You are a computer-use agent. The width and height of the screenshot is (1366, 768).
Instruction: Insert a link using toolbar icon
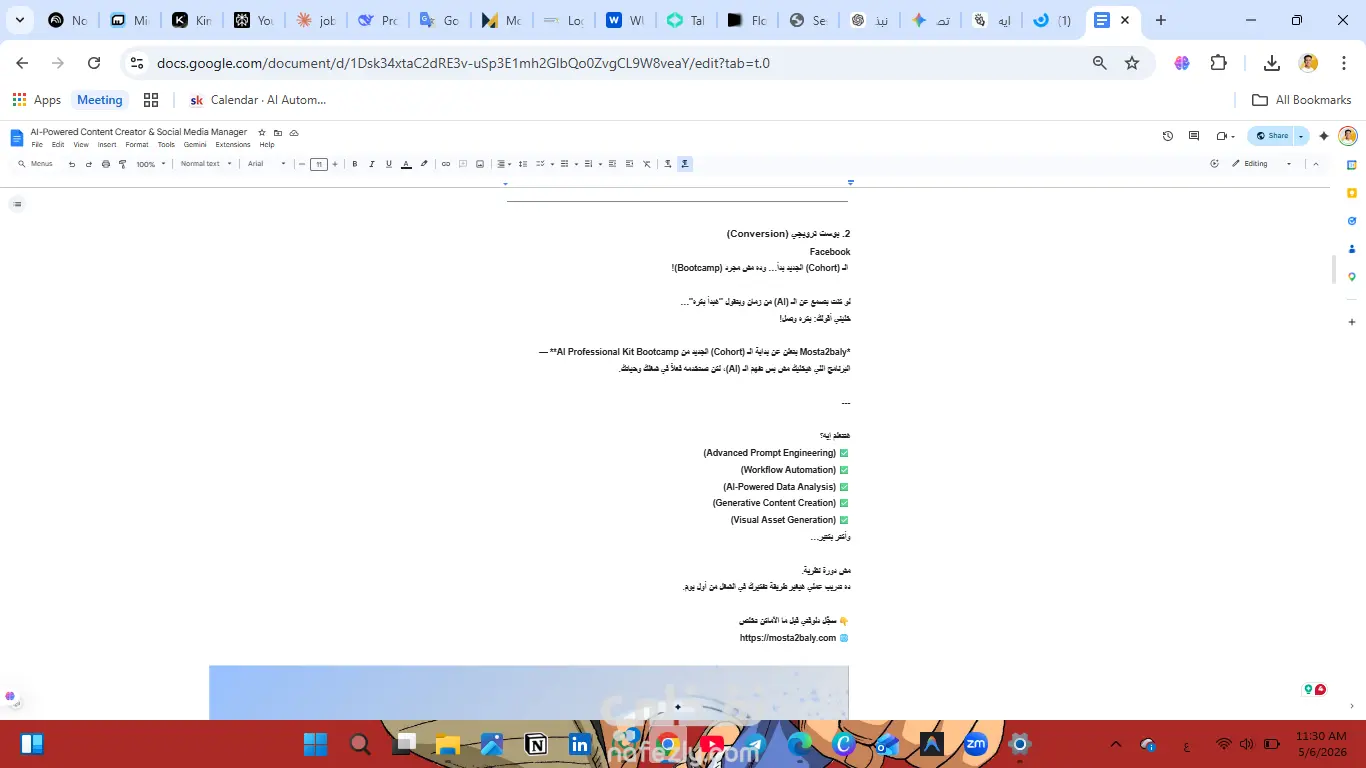[x=446, y=164]
